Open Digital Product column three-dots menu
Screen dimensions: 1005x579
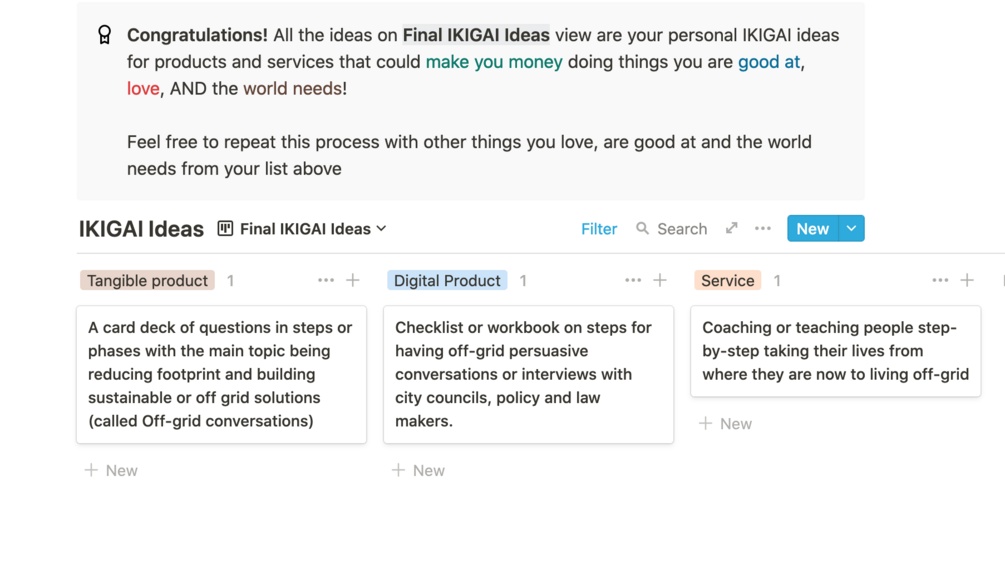click(x=633, y=281)
